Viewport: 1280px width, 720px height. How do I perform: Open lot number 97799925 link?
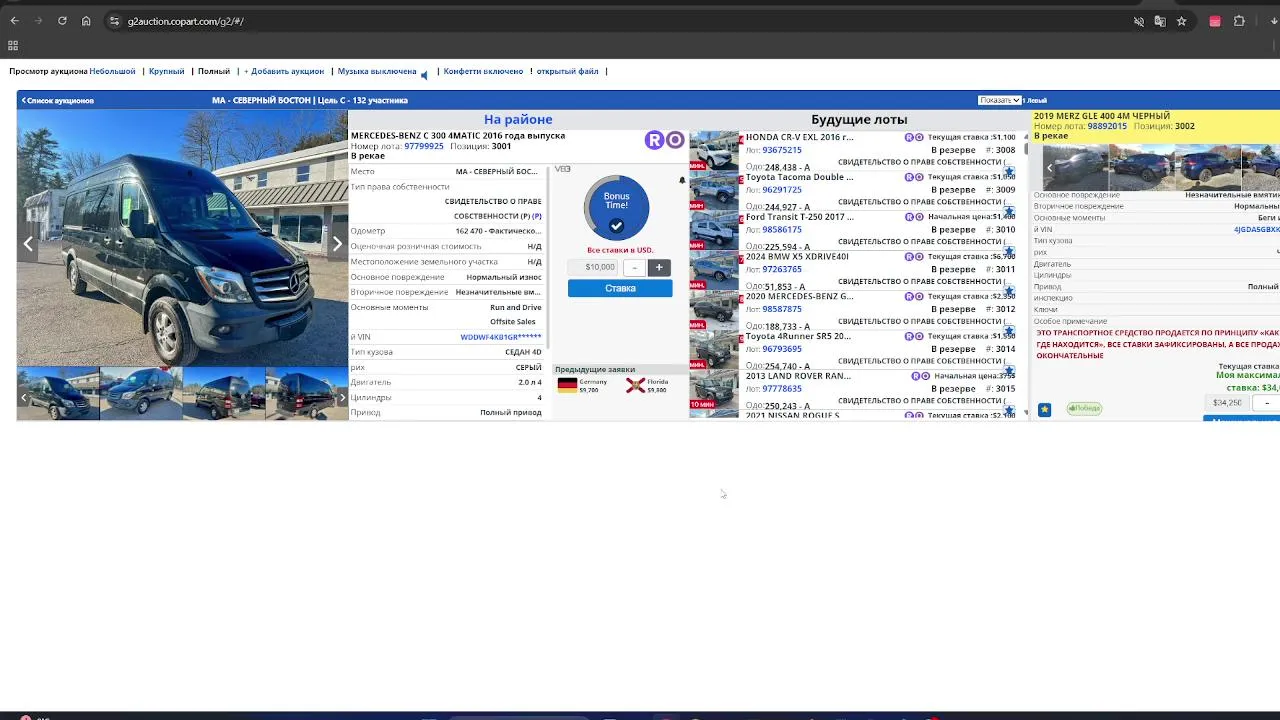click(424, 146)
